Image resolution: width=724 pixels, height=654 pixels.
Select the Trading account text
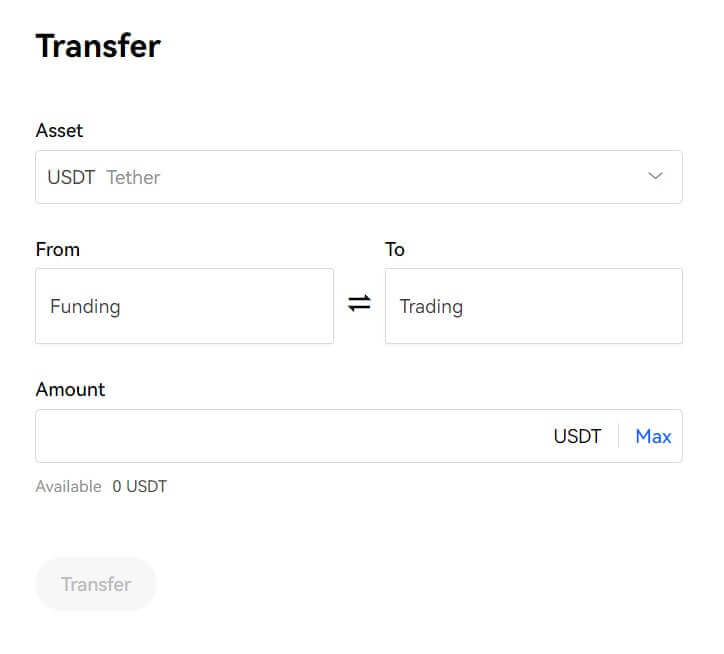[431, 306]
